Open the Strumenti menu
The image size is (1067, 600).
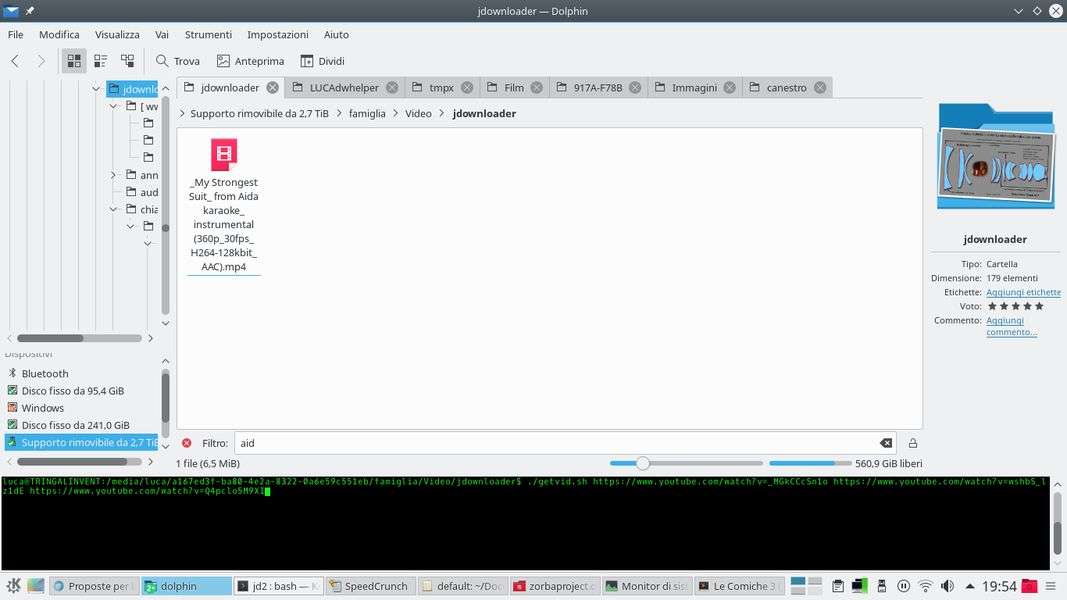[208, 34]
